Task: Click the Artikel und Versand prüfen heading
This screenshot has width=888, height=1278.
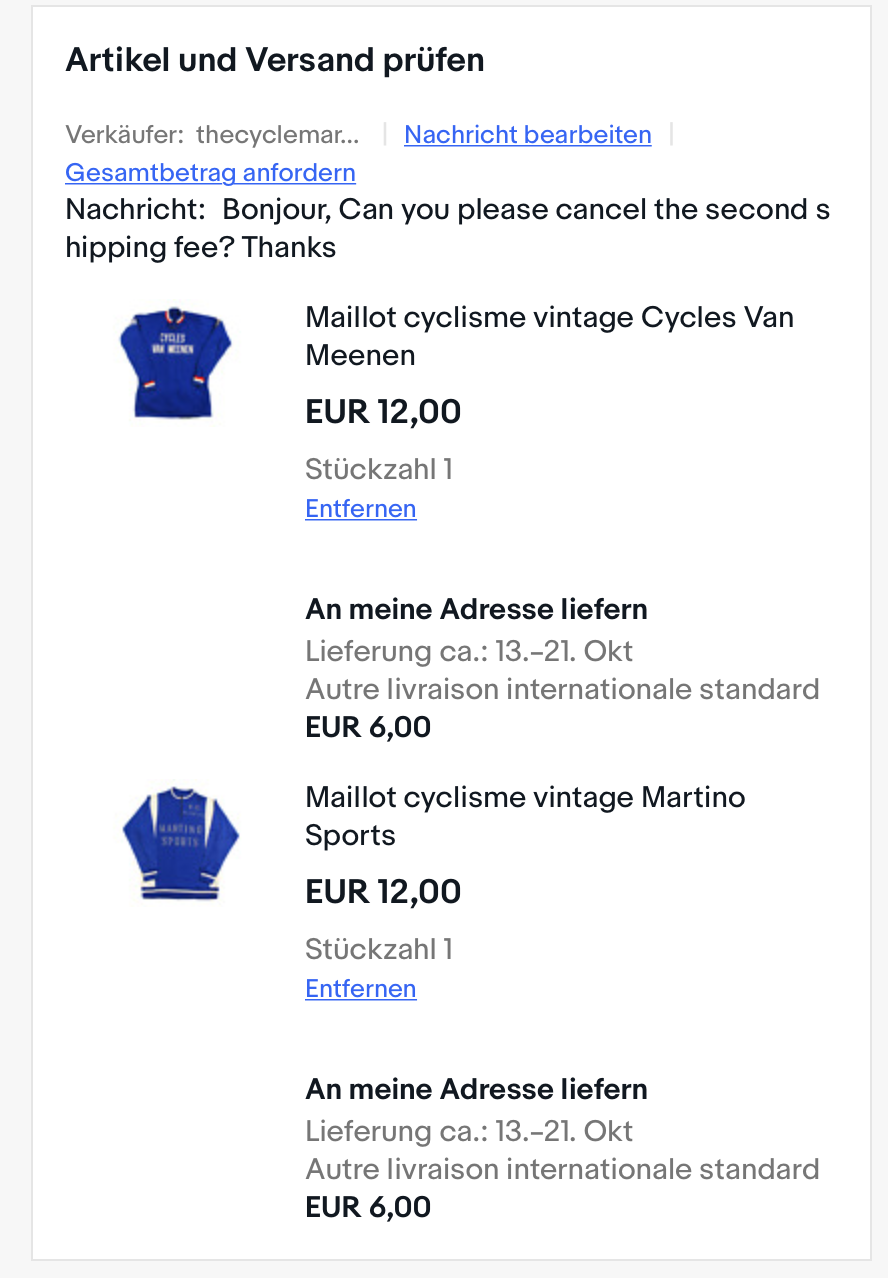Action: (275, 61)
